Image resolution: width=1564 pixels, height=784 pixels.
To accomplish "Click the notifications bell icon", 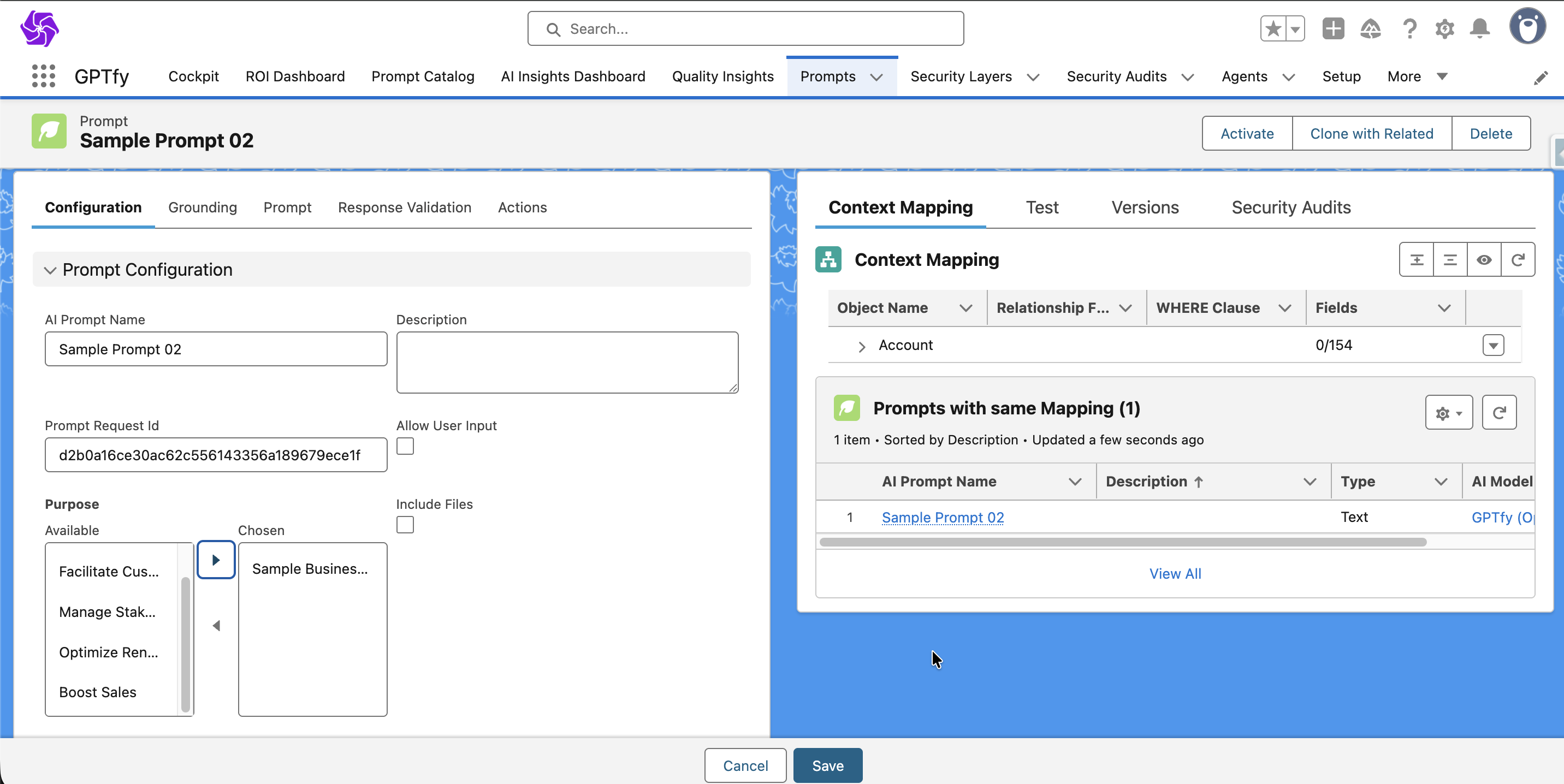I will 1479,28.
